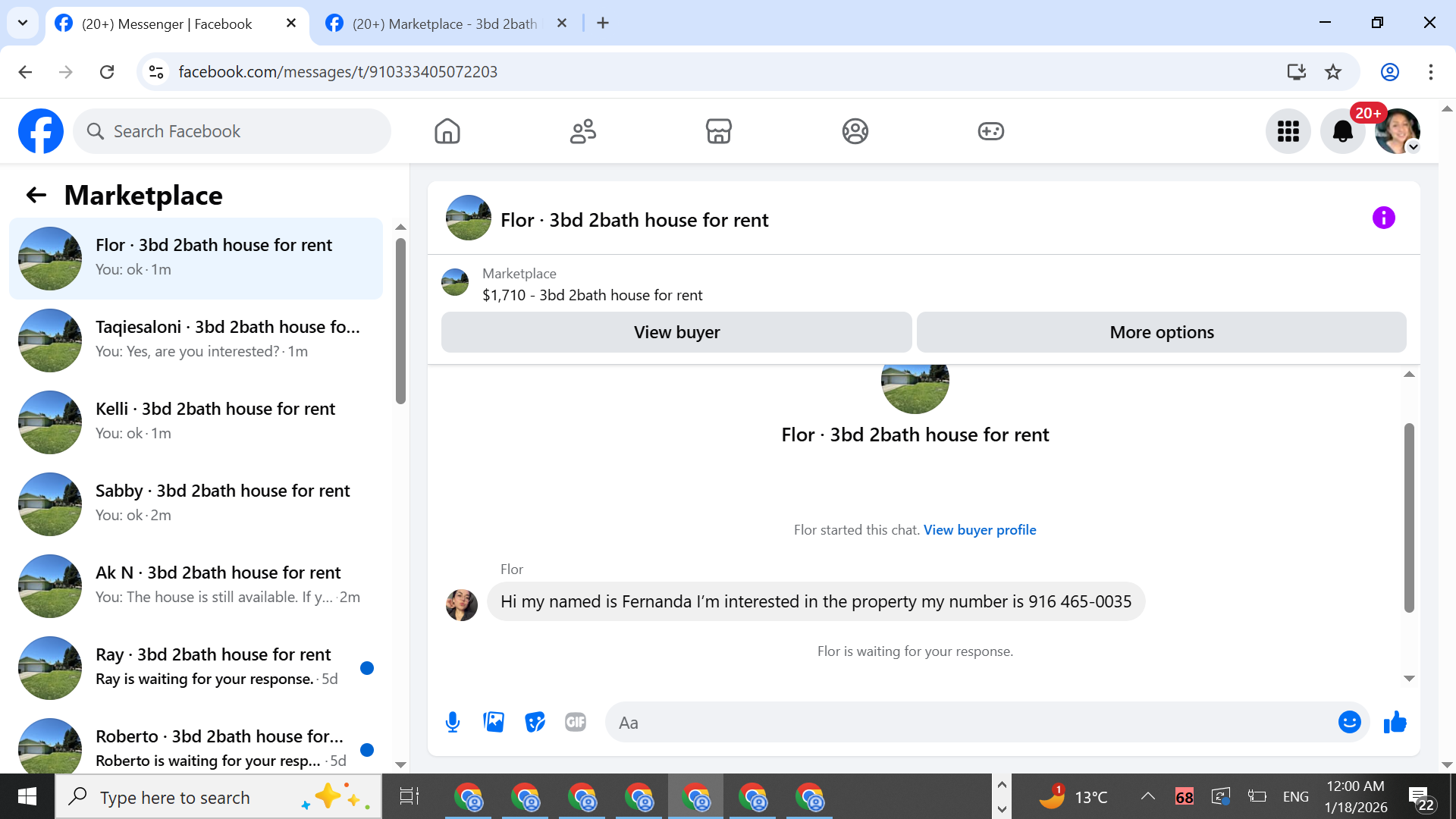This screenshot has height=819, width=1456.
Task: Attach a photo using image icon
Action: click(x=494, y=722)
